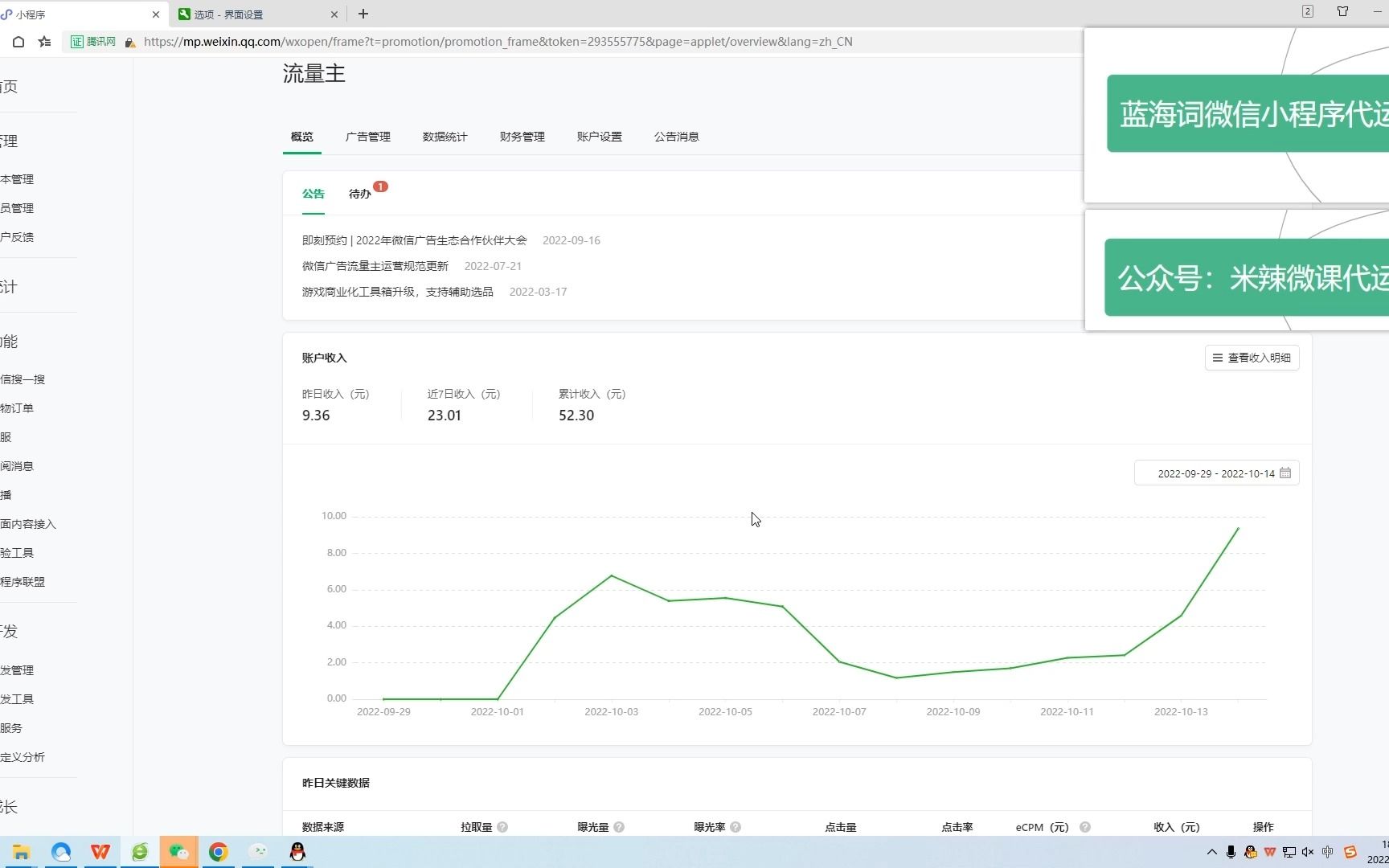Click the 查看收入明细 button
Viewport: 1389px width, 868px height.
[1252, 358]
